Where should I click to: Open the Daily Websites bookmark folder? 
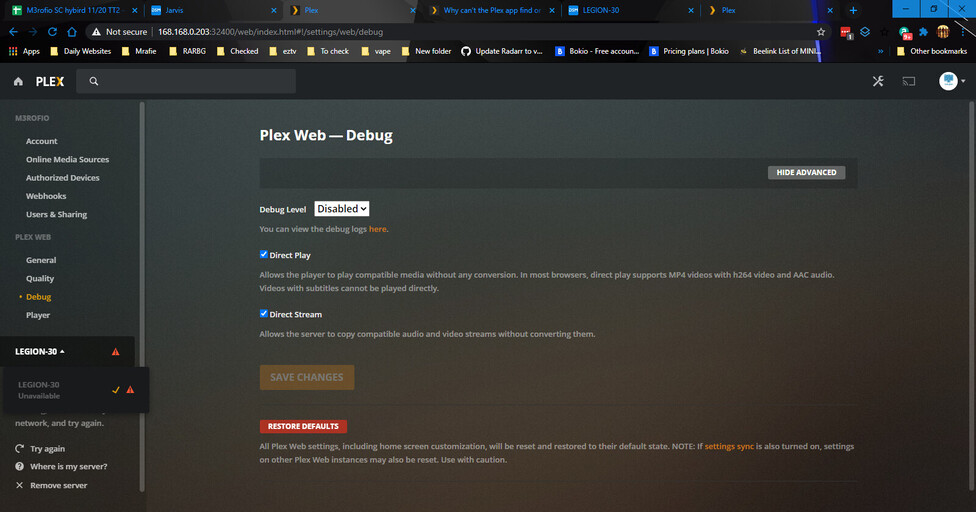click(x=80, y=52)
